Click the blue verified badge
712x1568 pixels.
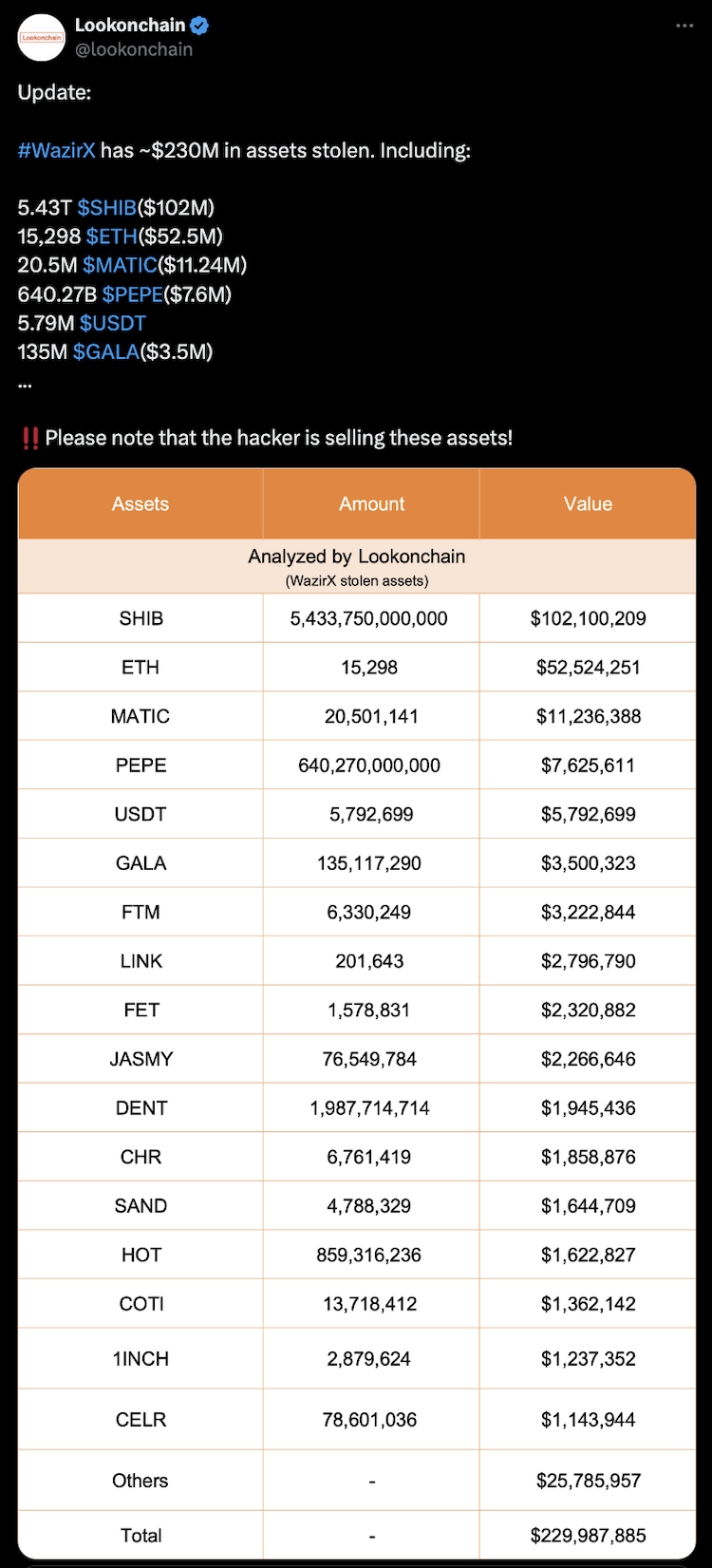199,26
